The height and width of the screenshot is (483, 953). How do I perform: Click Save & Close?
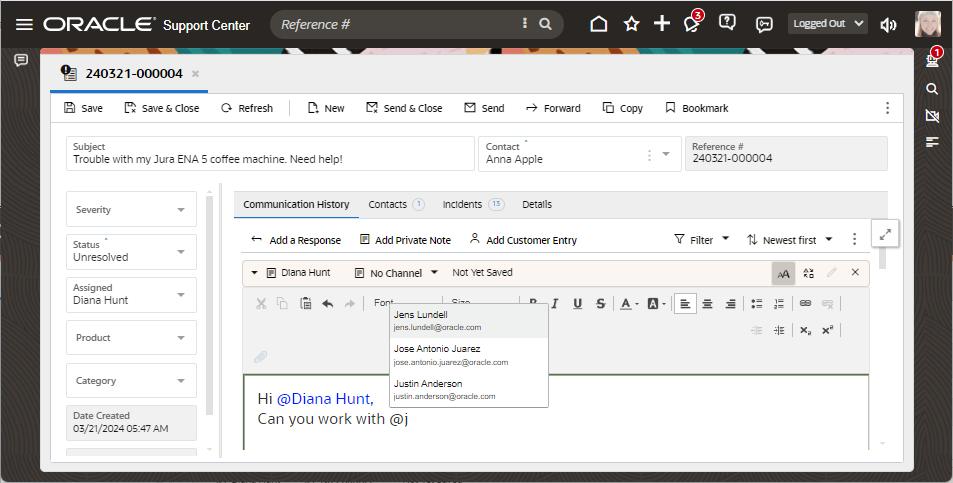[x=162, y=108]
